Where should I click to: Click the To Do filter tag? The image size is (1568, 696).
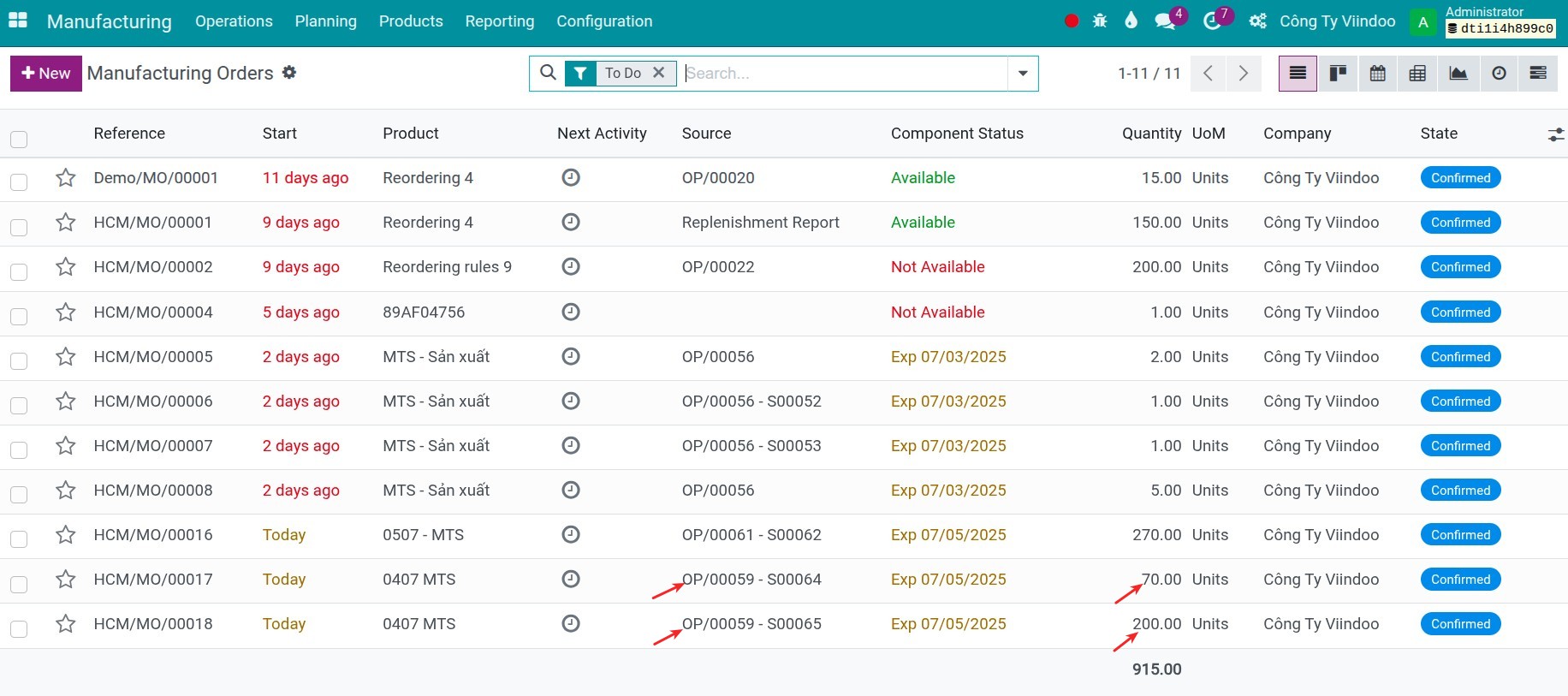622,74
